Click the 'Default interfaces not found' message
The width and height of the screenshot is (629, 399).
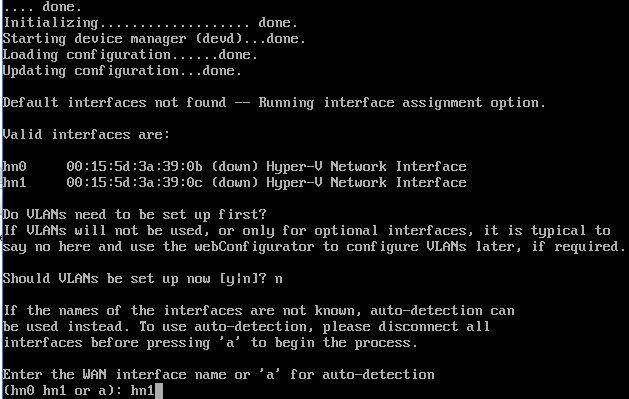(x=114, y=103)
